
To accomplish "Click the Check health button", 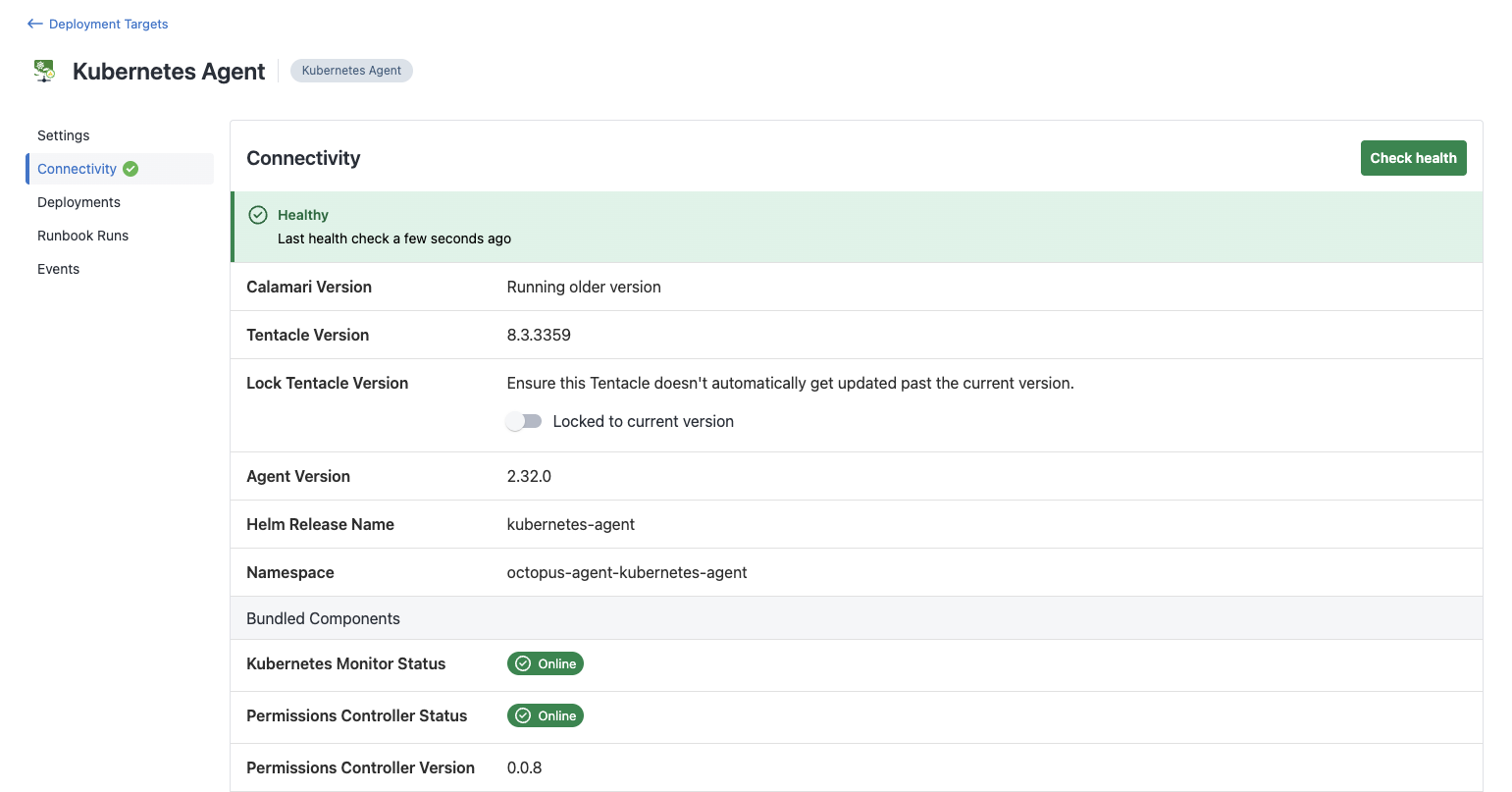I will pos(1413,157).
